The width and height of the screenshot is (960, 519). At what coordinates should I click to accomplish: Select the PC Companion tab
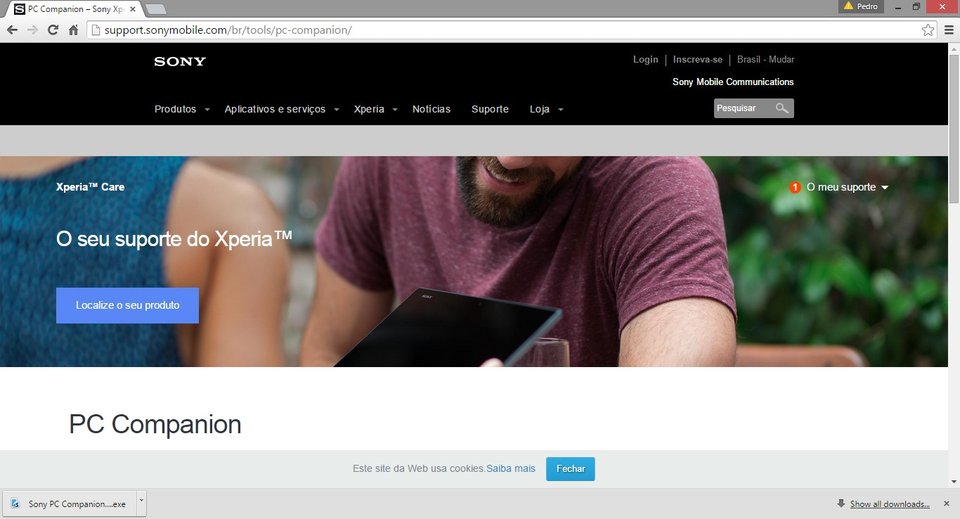tap(75, 9)
